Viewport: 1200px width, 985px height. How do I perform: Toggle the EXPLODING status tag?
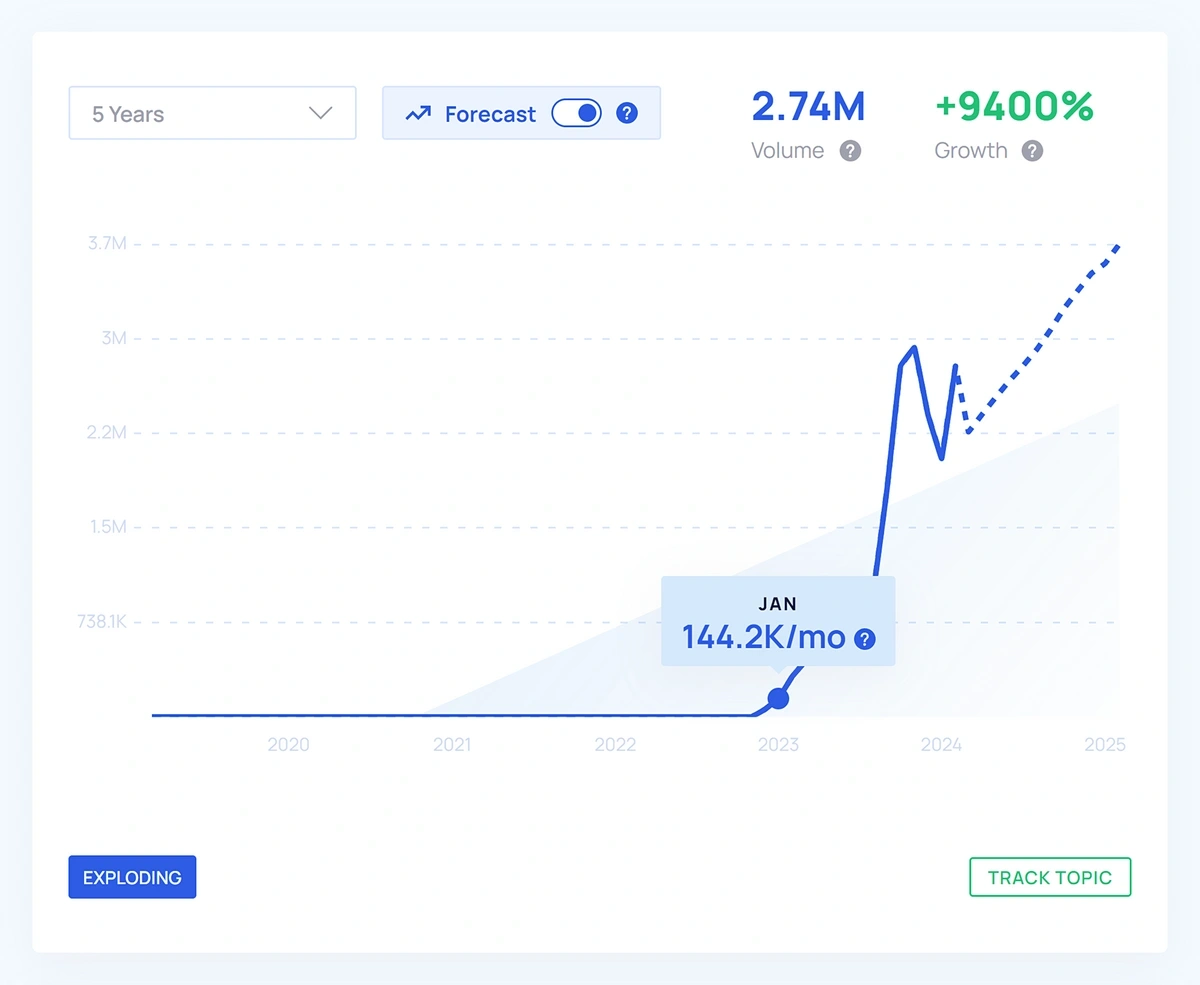[132, 877]
